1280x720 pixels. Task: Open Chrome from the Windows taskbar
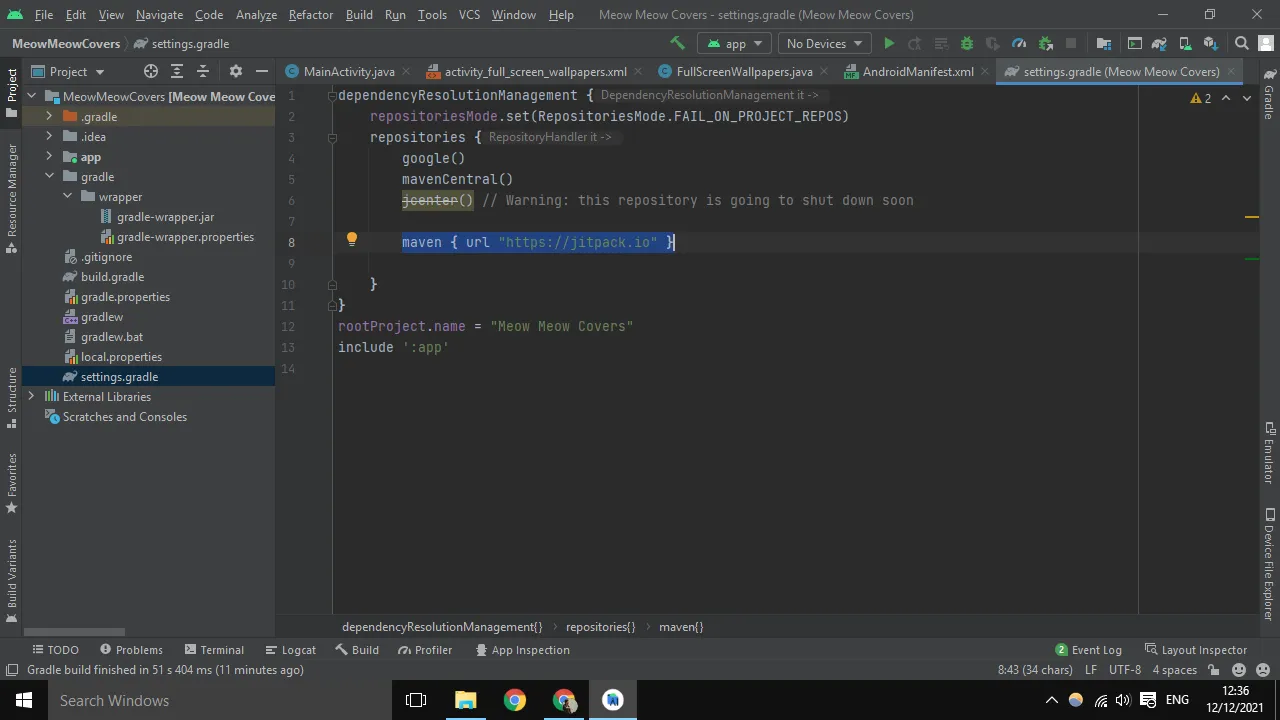click(x=515, y=700)
